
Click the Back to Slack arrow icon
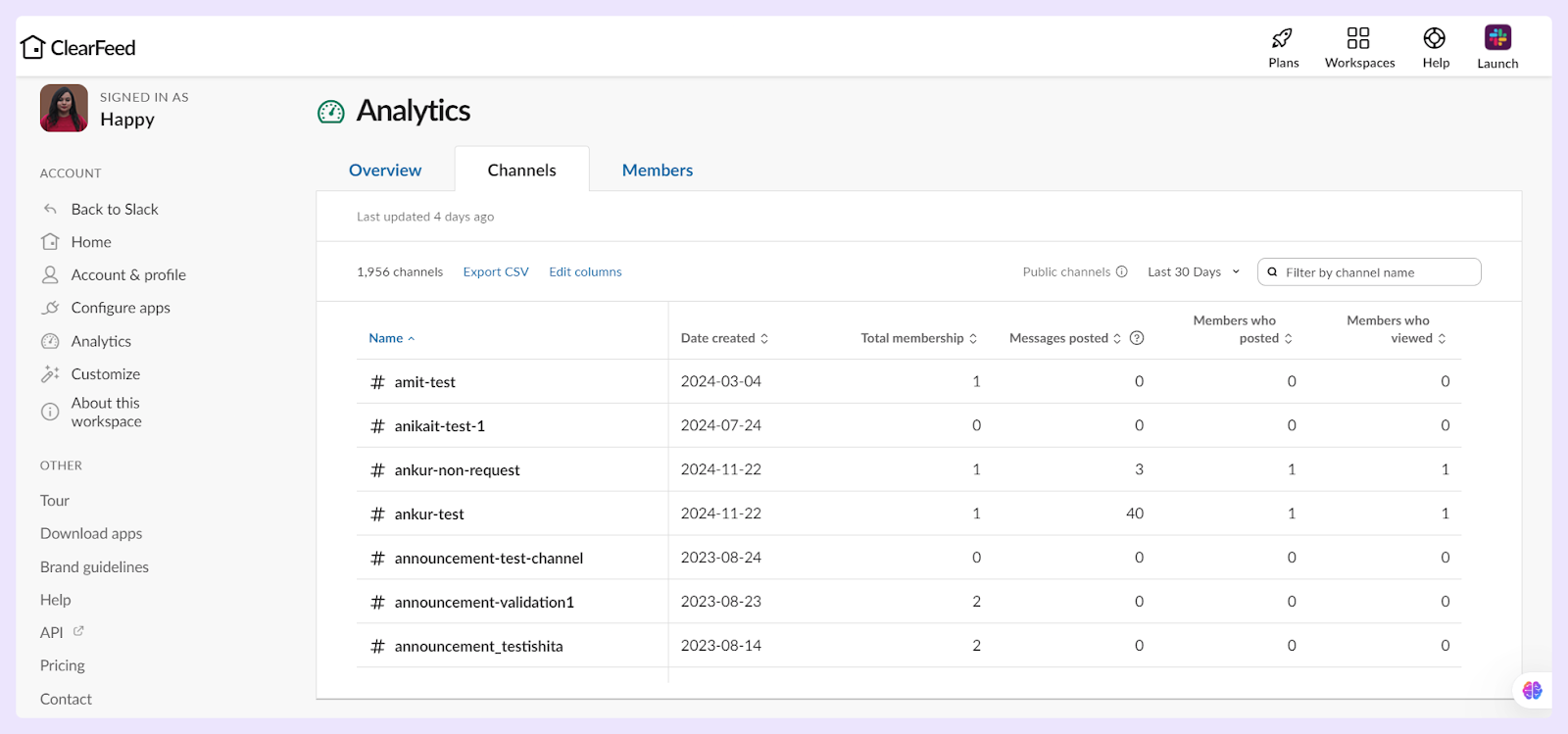click(50, 209)
